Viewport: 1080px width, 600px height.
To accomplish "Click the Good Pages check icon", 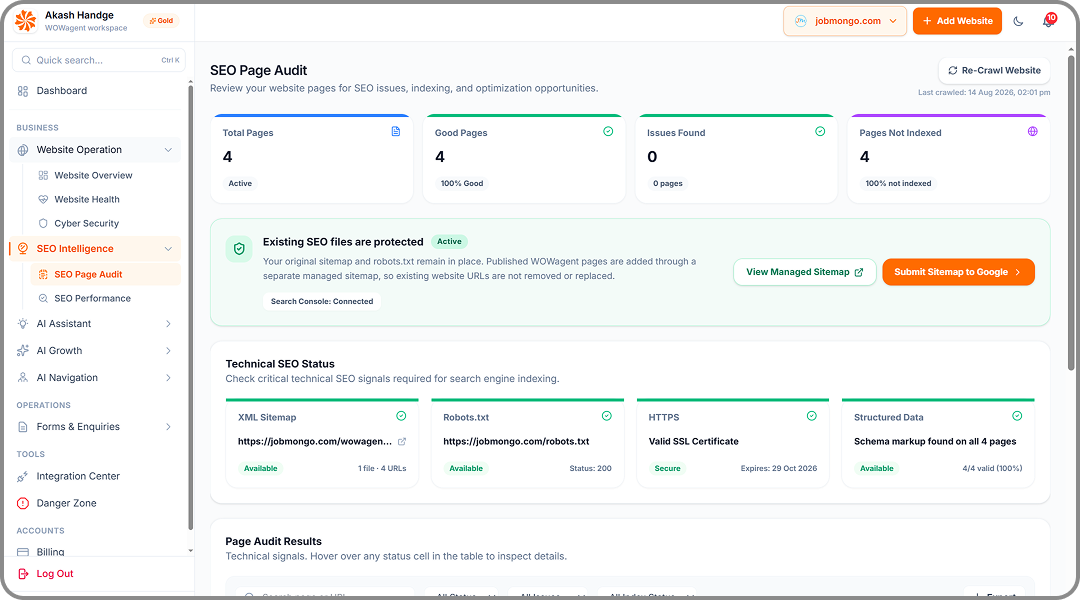I will (608, 132).
